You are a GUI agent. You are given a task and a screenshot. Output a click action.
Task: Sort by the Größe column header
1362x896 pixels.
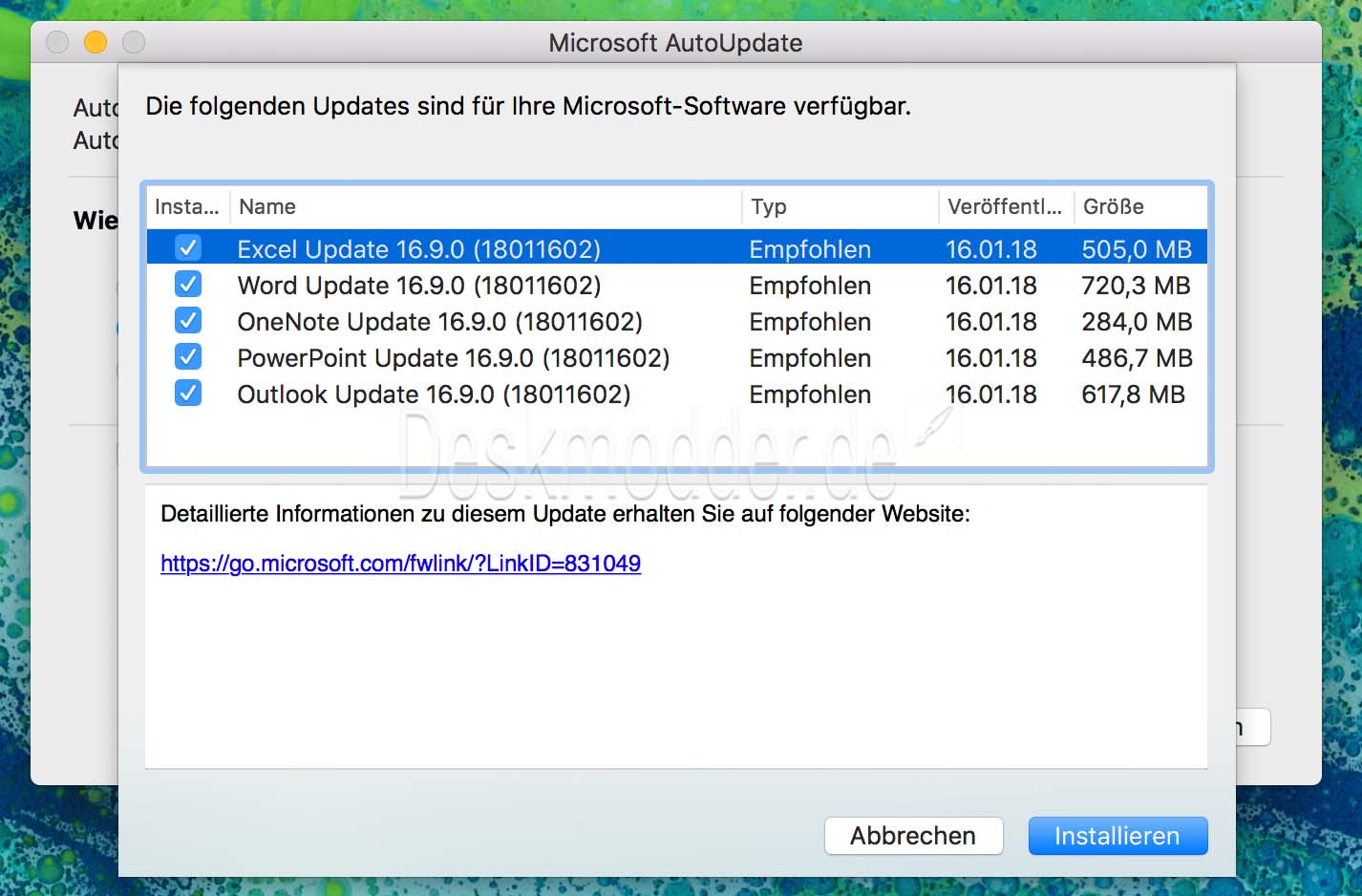click(1140, 206)
